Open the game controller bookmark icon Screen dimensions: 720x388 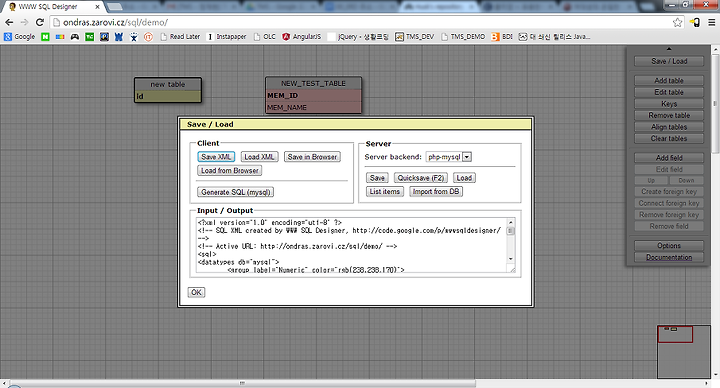tap(75, 37)
